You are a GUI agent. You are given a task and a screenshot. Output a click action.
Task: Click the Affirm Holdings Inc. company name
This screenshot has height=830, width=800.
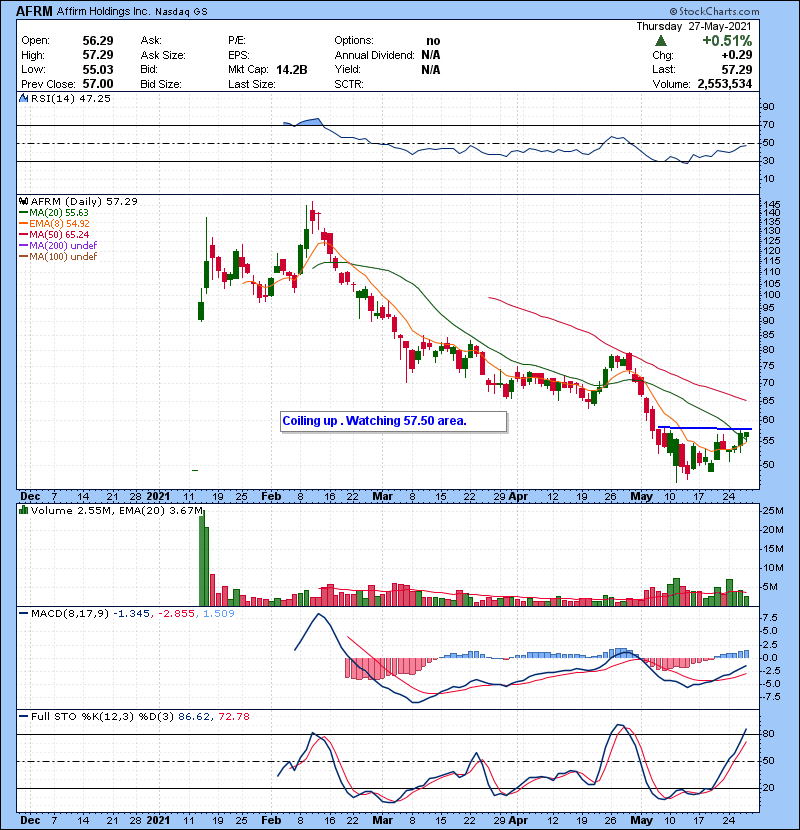click(103, 11)
